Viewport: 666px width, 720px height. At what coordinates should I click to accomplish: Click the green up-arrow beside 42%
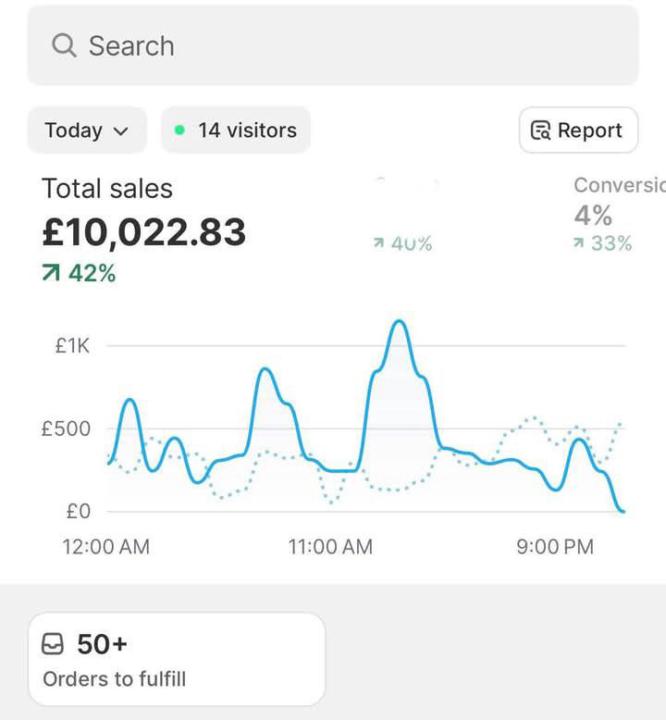coord(51,273)
